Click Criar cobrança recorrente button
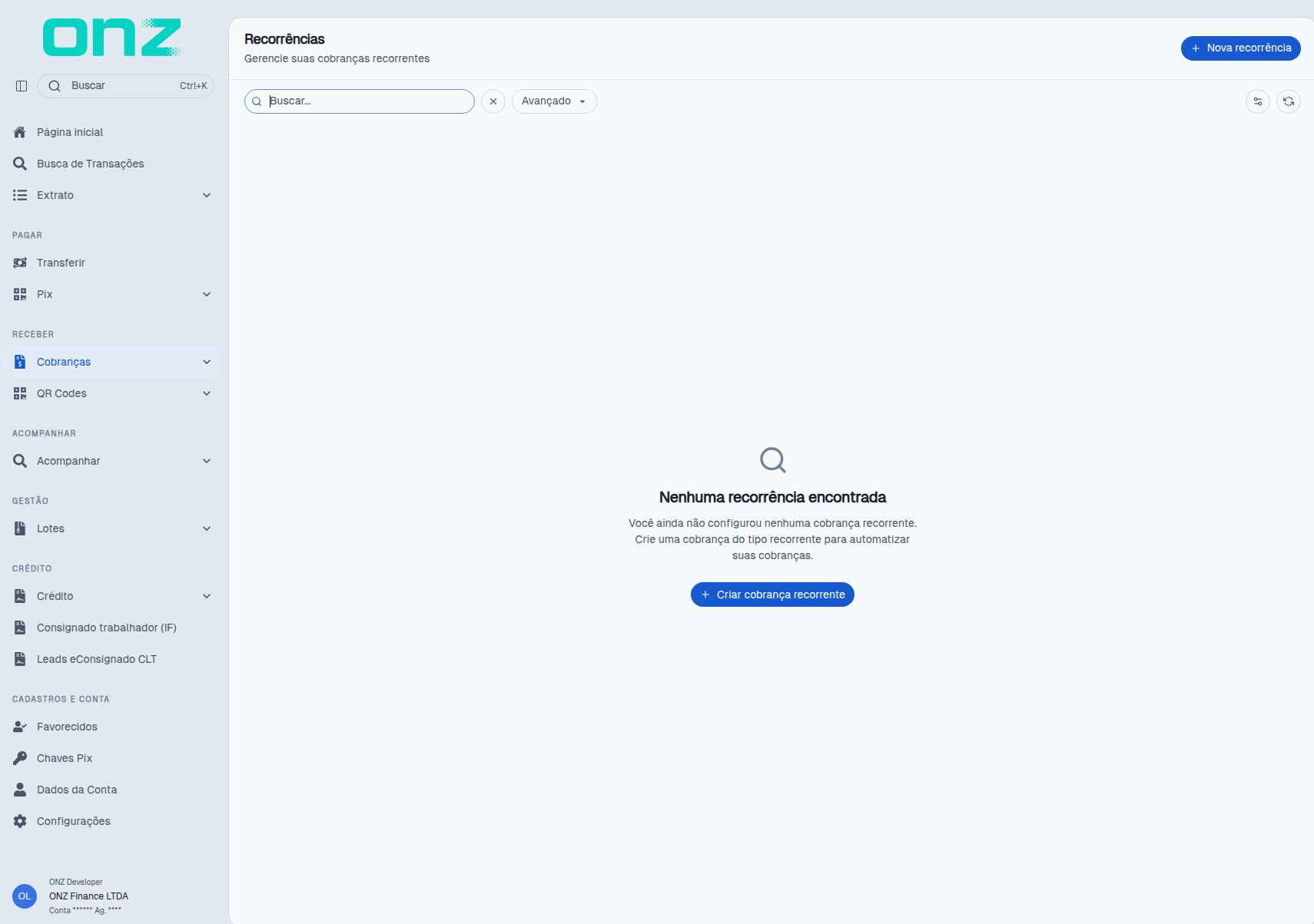The width and height of the screenshot is (1314, 924). 772,594
